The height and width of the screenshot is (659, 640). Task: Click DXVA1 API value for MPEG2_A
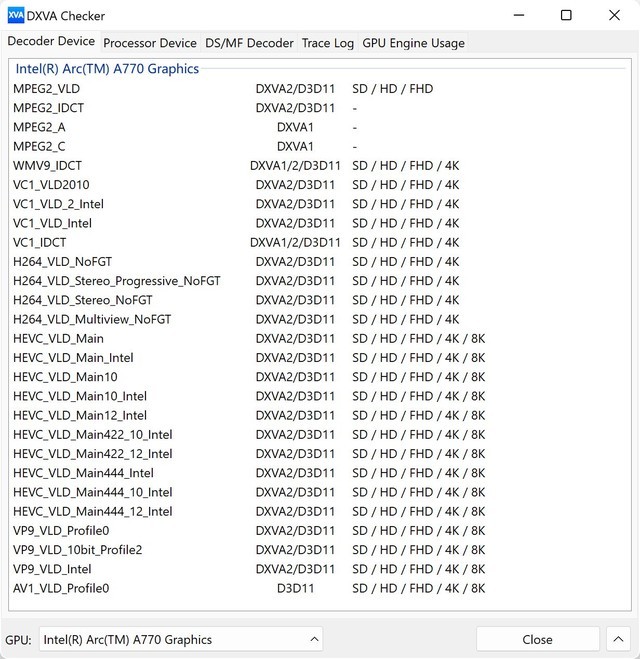point(295,127)
